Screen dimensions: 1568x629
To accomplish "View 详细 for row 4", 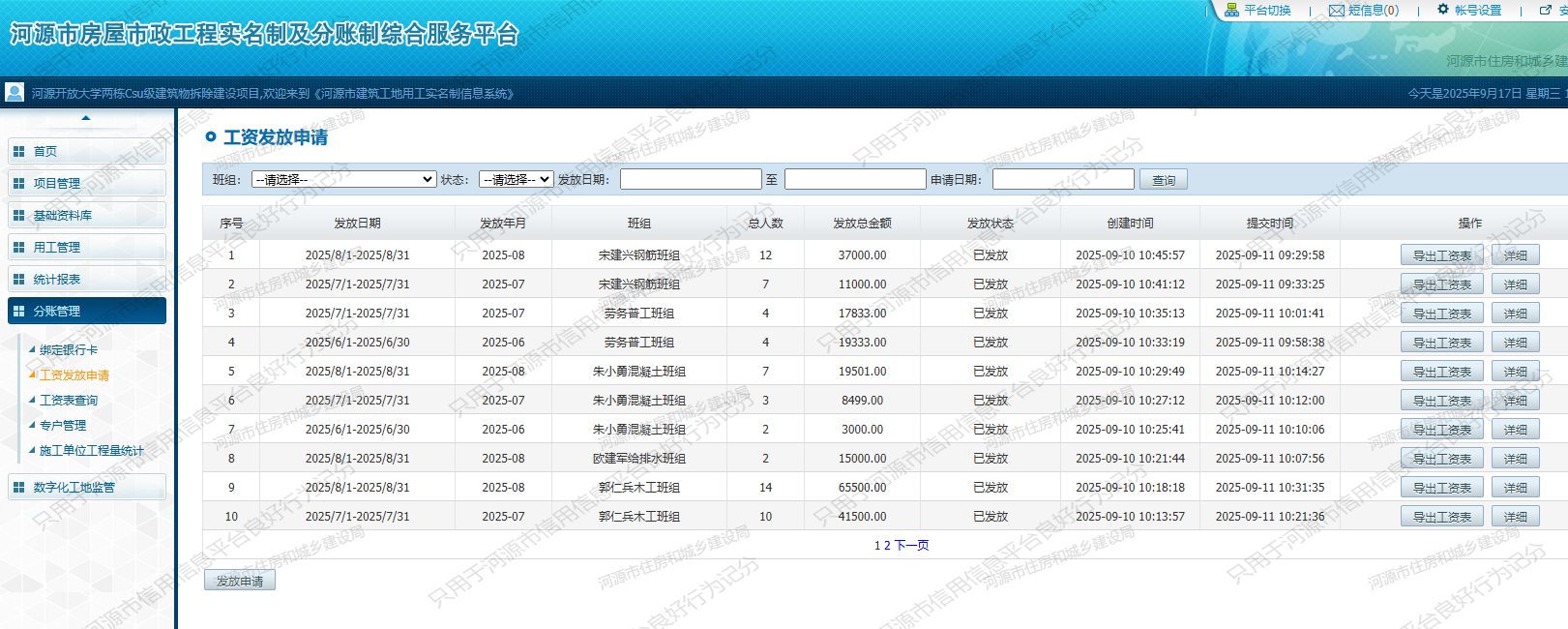I will tap(1516, 343).
